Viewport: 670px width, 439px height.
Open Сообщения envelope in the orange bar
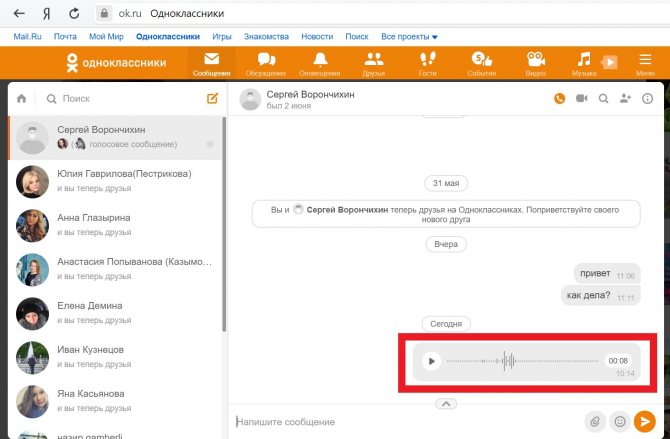[x=212, y=63]
